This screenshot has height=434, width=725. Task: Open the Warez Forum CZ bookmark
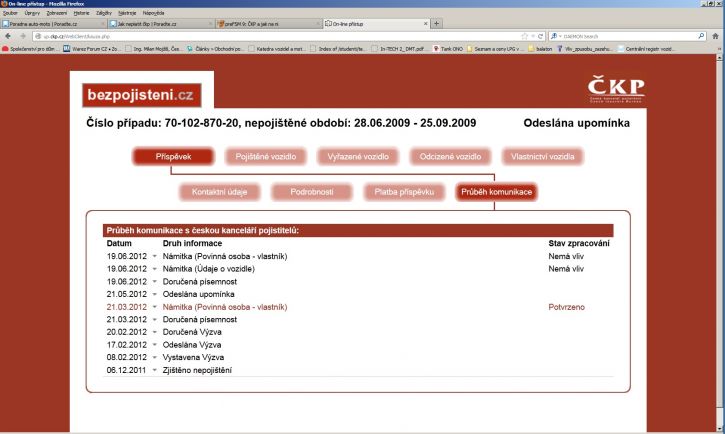(x=91, y=49)
